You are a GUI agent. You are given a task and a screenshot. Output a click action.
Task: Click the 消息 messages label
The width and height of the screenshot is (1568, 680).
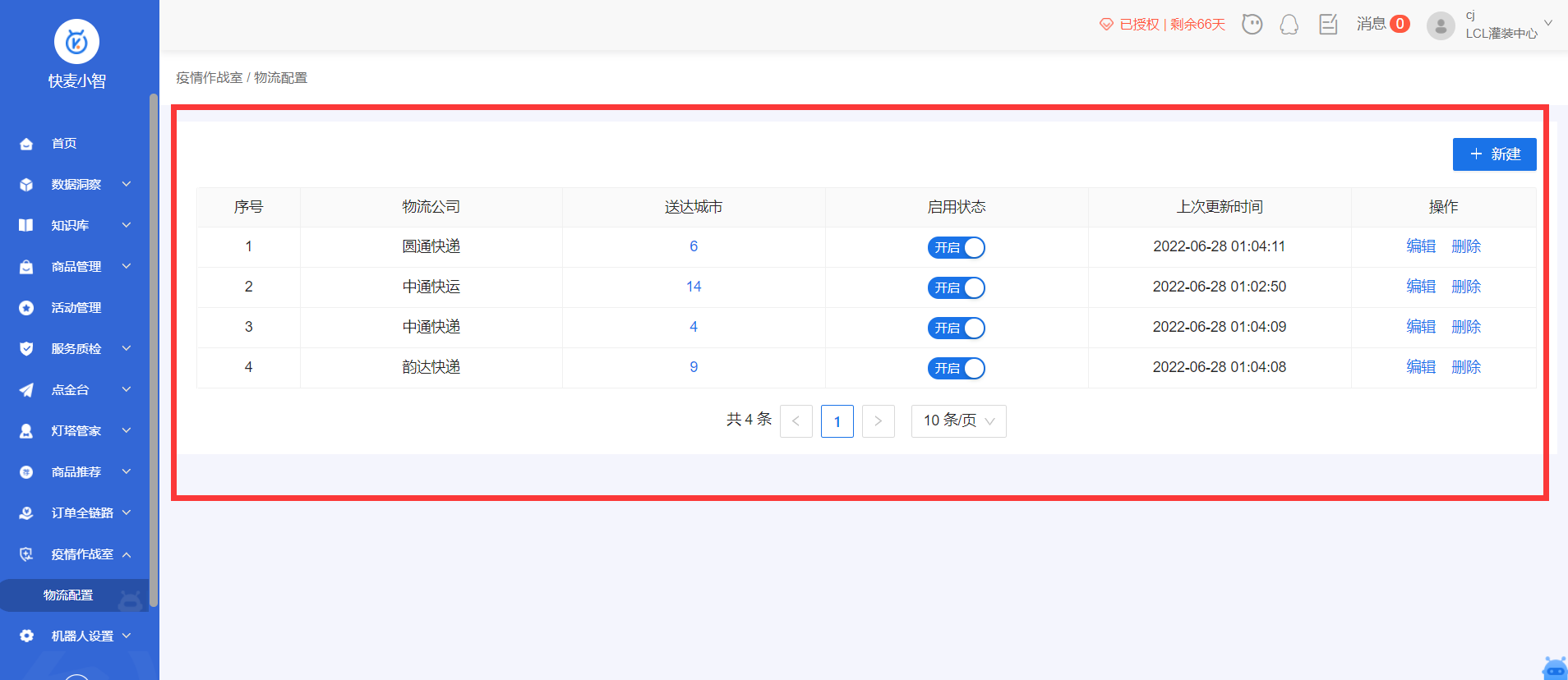click(x=1371, y=24)
